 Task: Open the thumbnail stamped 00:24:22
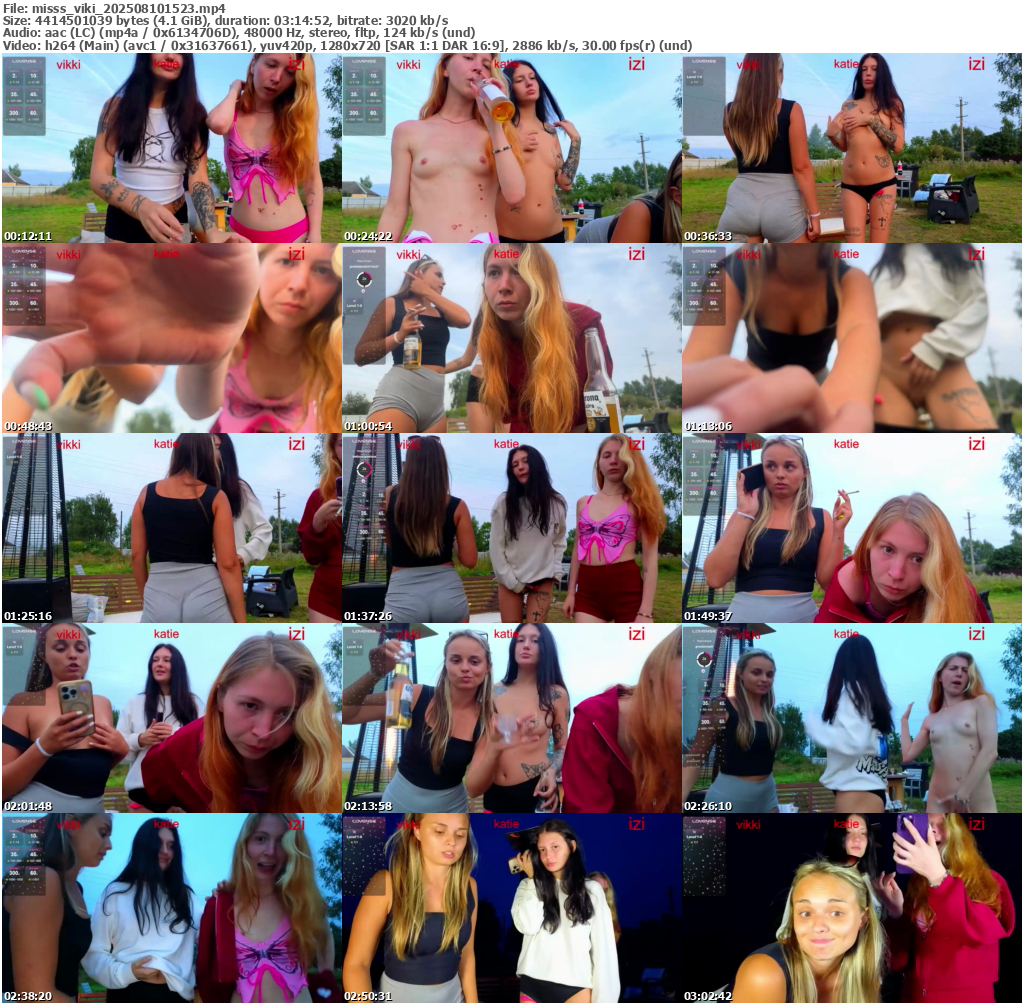pos(512,148)
